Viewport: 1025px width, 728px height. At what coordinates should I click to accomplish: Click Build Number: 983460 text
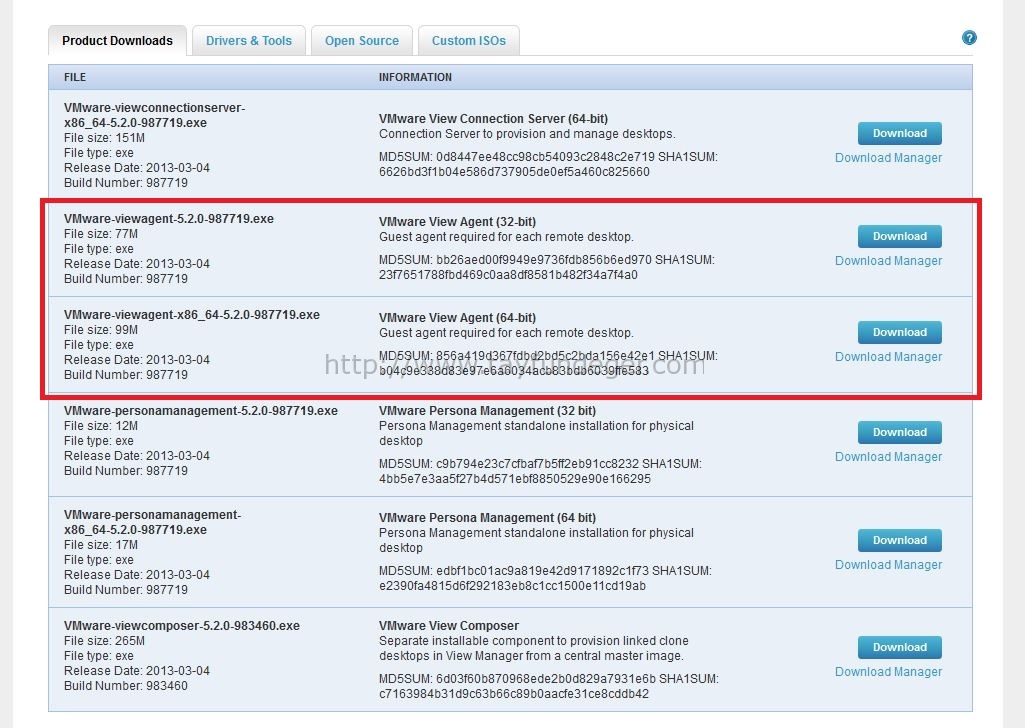coord(126,686)
